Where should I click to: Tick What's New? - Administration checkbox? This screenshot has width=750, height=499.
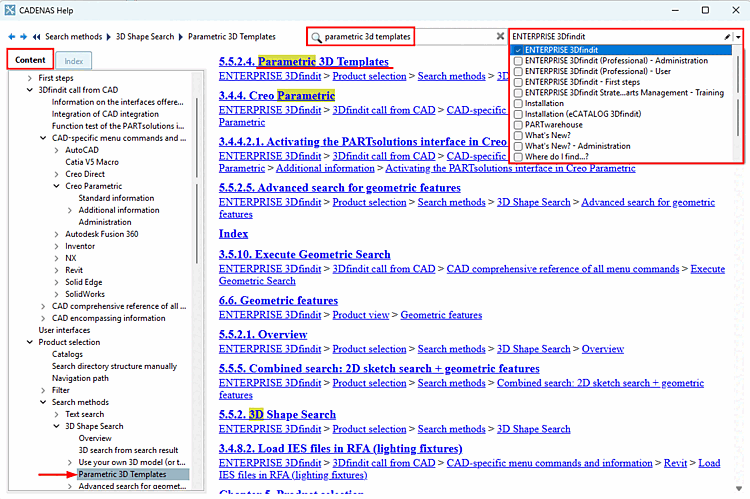[518, 146]
